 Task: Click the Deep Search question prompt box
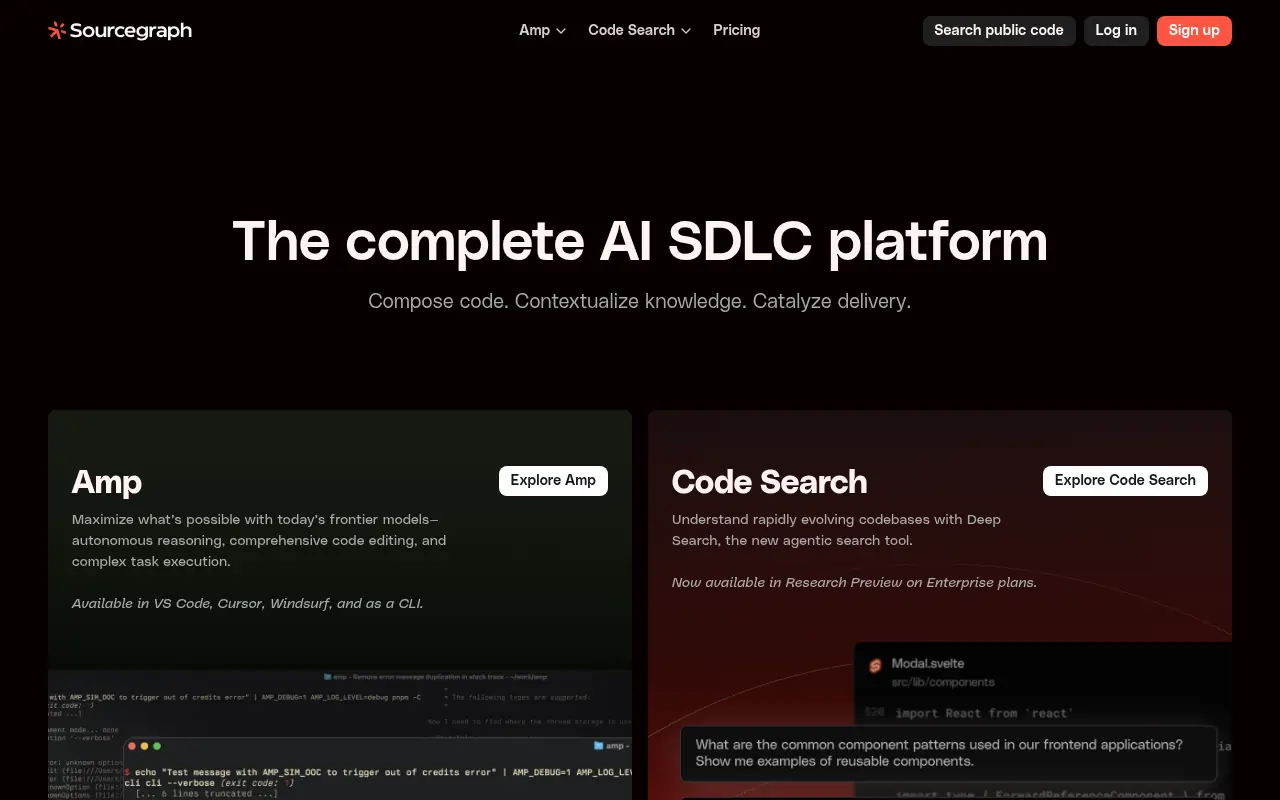click(948, 753)
